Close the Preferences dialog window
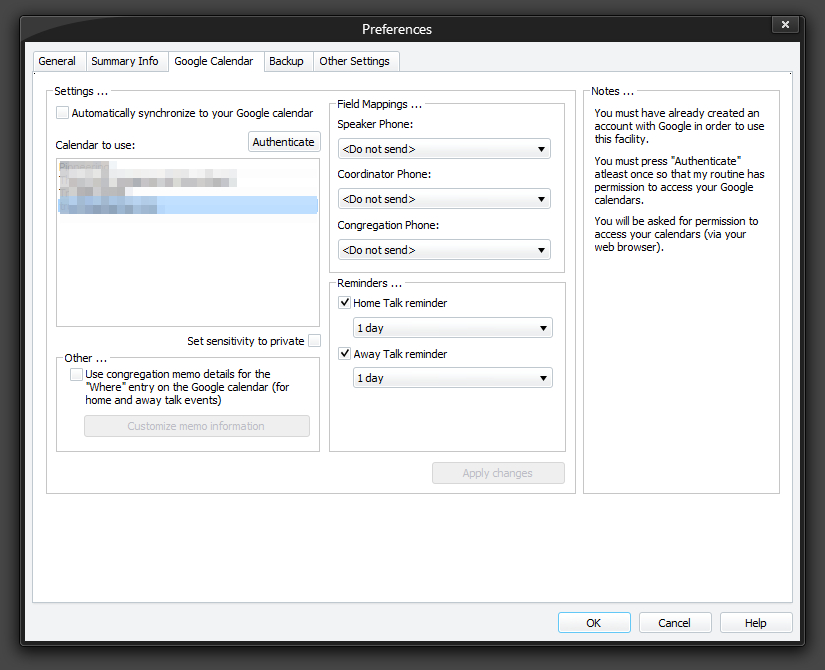The image size is (825, 670). point(786,24)
